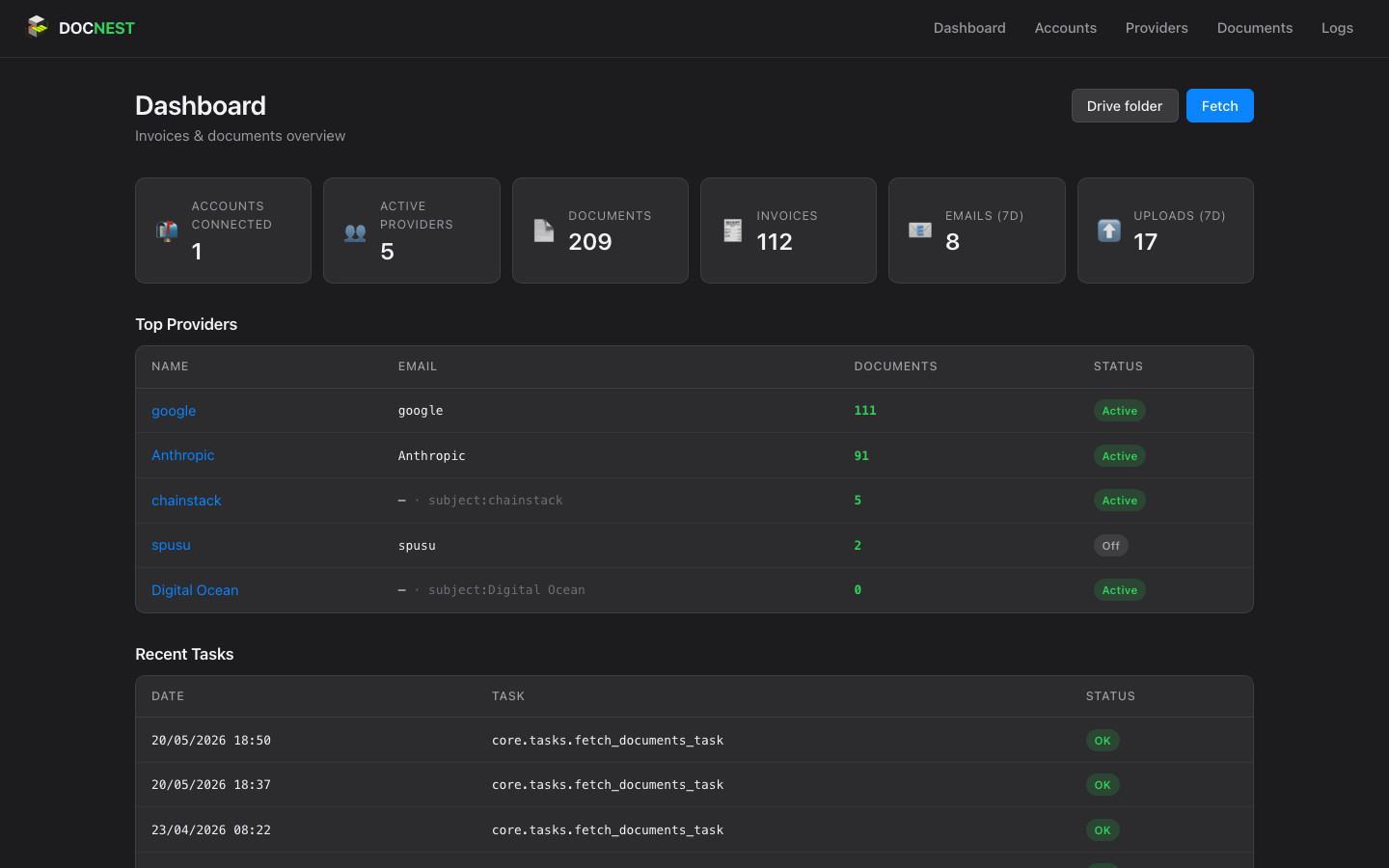Click the STATUS header in Top Providers table
Image resolution: width=1389 pixels, height=868 pixels.
pyautogui.click(x=1118, y=366)
